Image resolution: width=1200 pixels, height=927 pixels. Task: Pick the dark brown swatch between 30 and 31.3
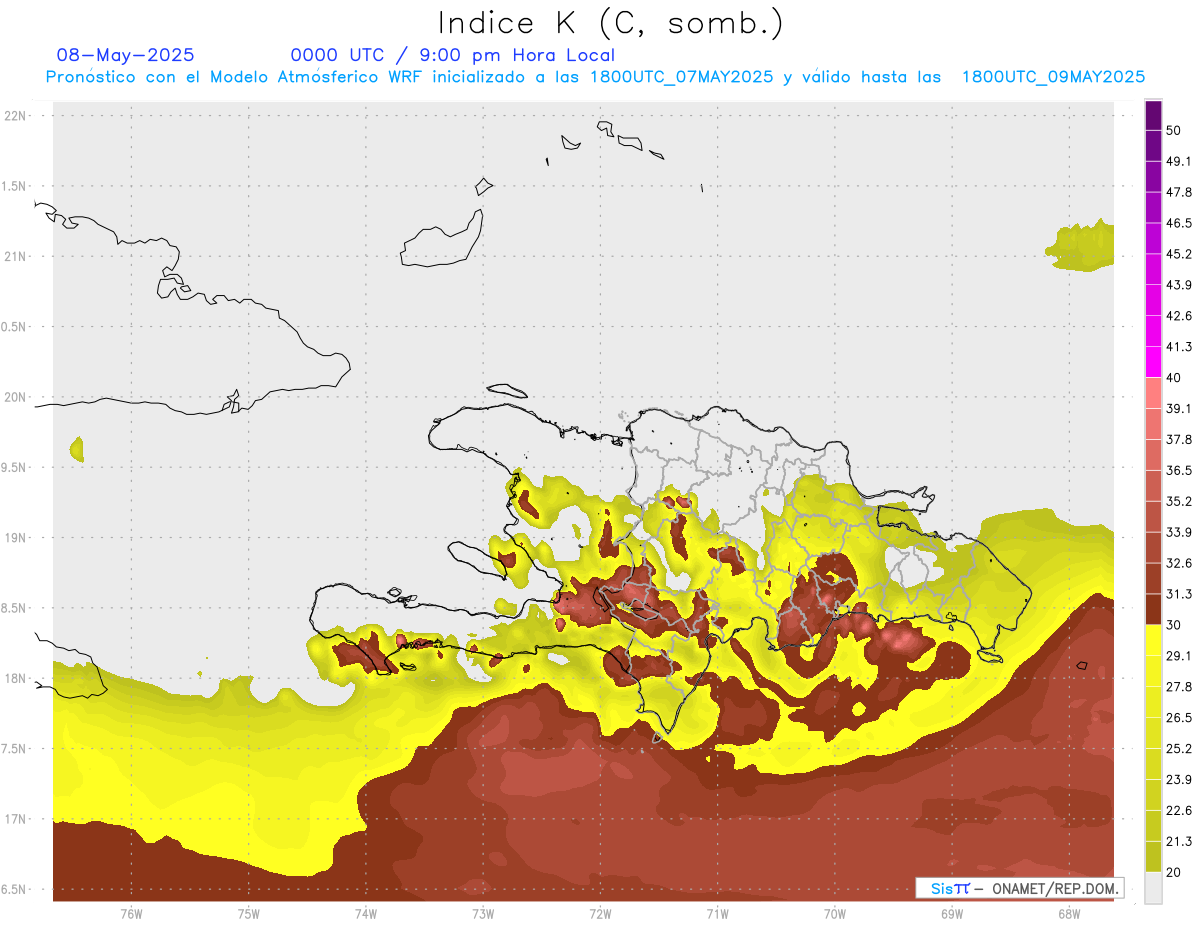pos(1153,609)
